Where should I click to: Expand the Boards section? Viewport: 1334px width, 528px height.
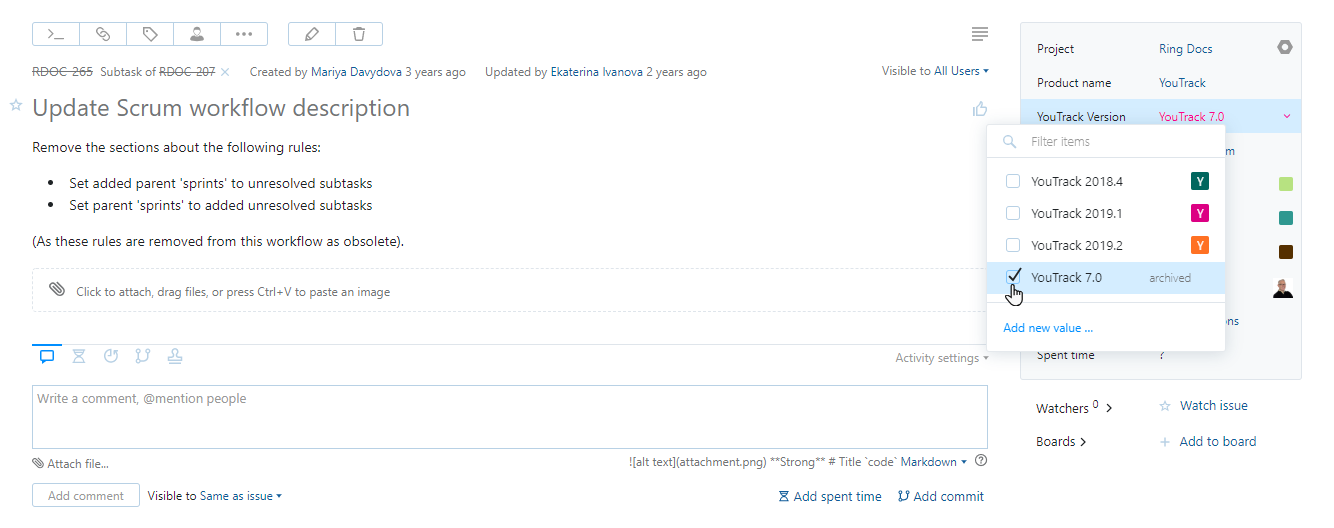tap(1062, 441)
